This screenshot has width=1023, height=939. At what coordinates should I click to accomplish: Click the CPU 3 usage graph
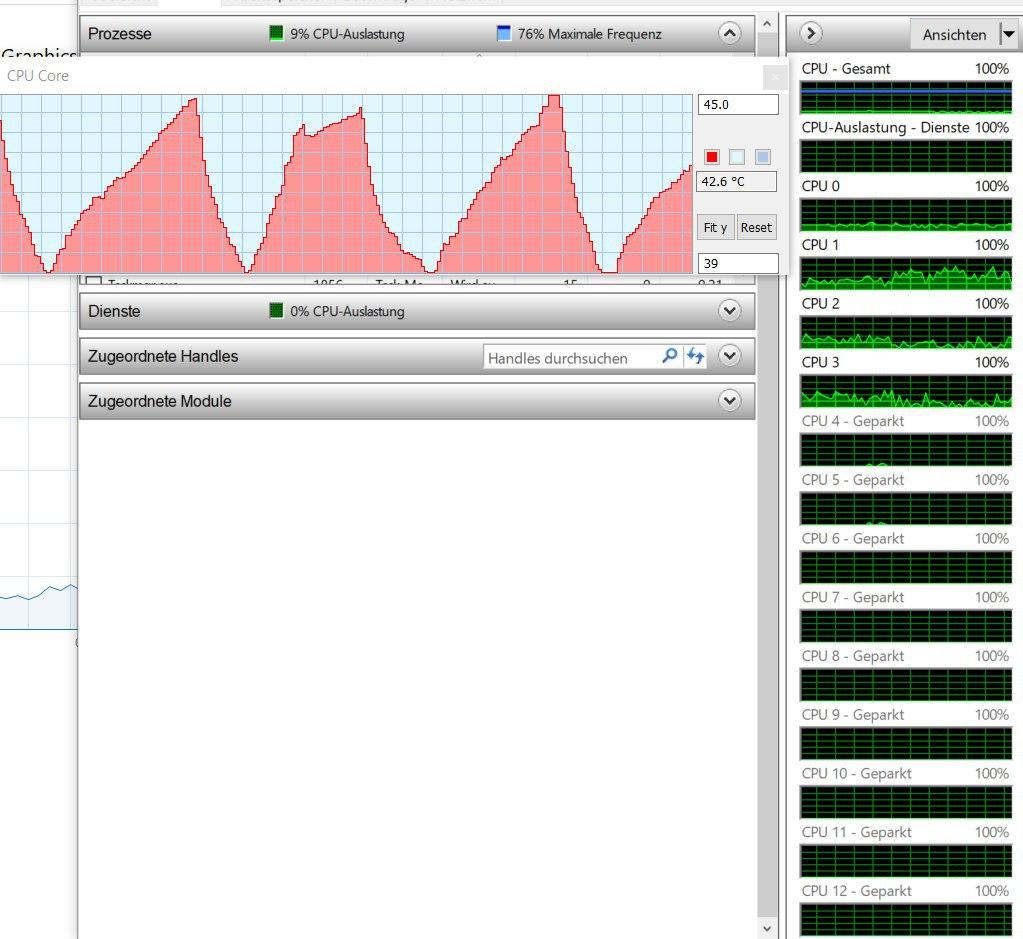[x=906, y=392]
